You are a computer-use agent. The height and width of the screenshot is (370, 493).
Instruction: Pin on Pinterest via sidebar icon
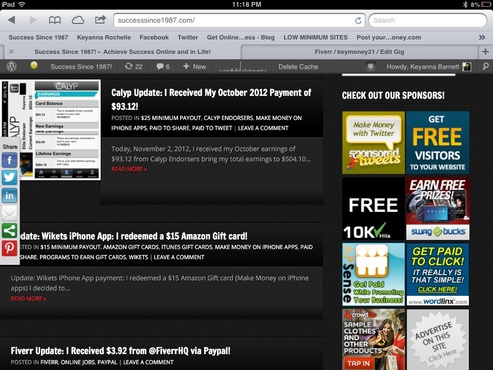(9, 248)
